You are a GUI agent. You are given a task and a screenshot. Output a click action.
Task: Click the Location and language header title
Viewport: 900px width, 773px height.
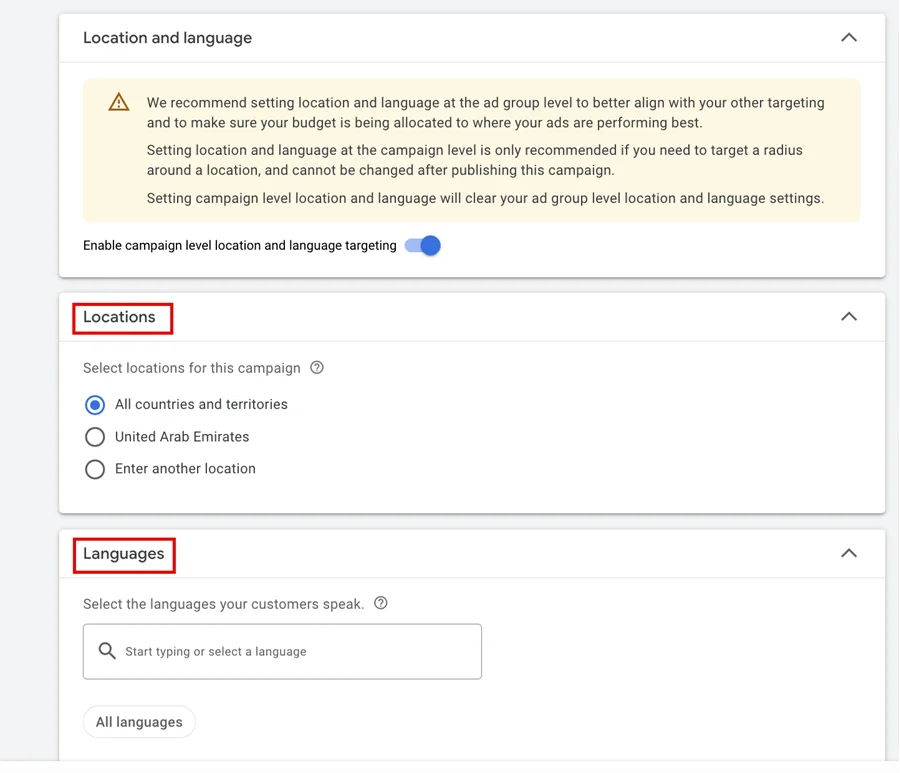coord(168,38)
